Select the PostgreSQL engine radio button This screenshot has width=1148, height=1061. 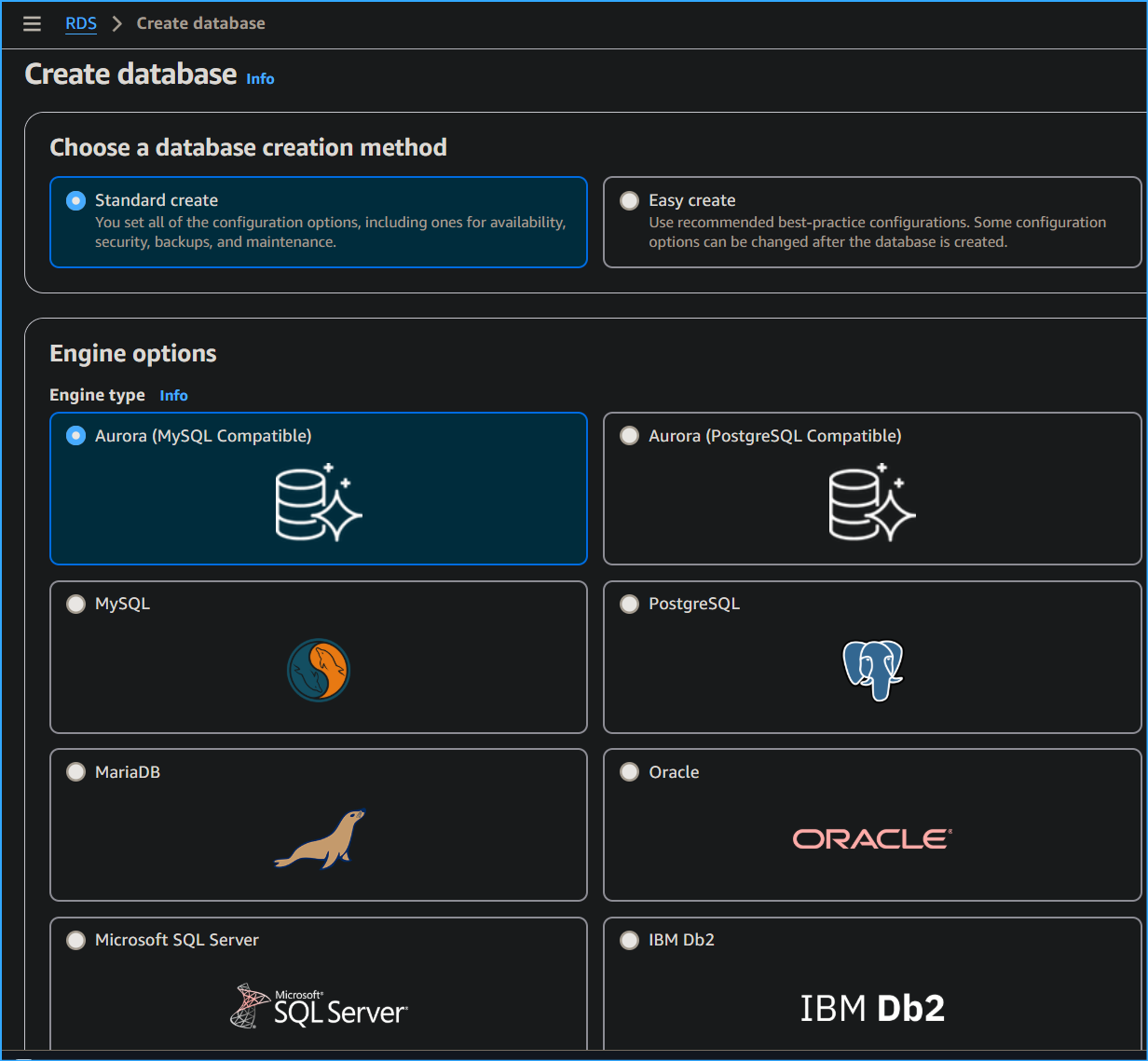pos(629,604)
